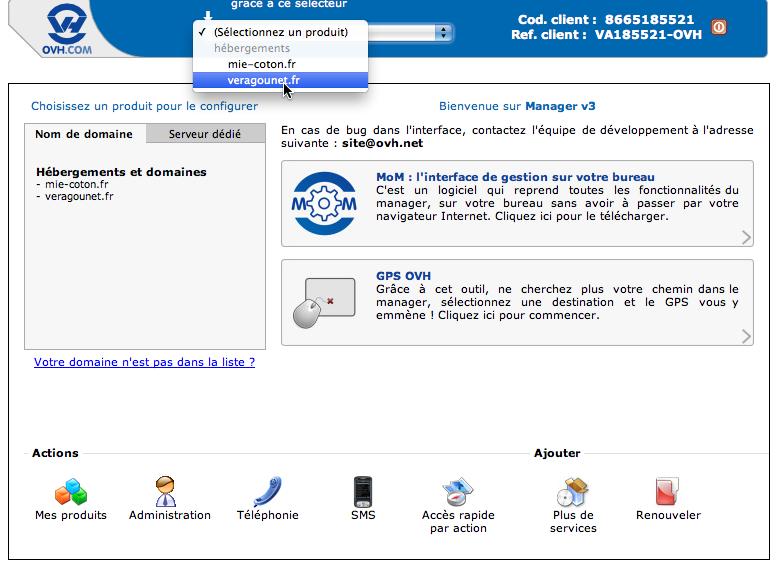Open veragounet.fr under Hébergements et domaines

pos(79,196)
